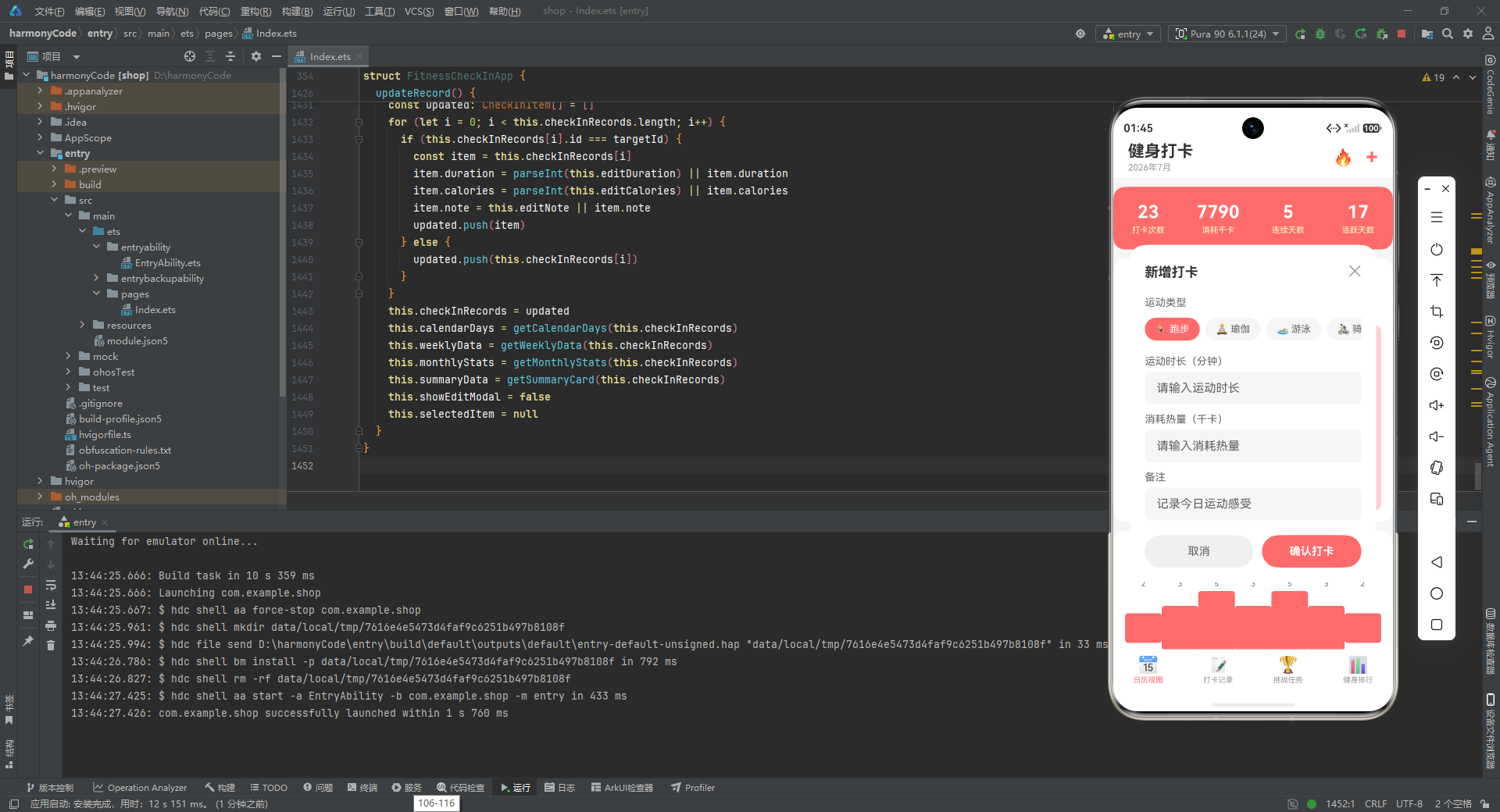Select 游泳 exercise type chip
This screenshot has height=812, width=1500.
point(1294,329)
